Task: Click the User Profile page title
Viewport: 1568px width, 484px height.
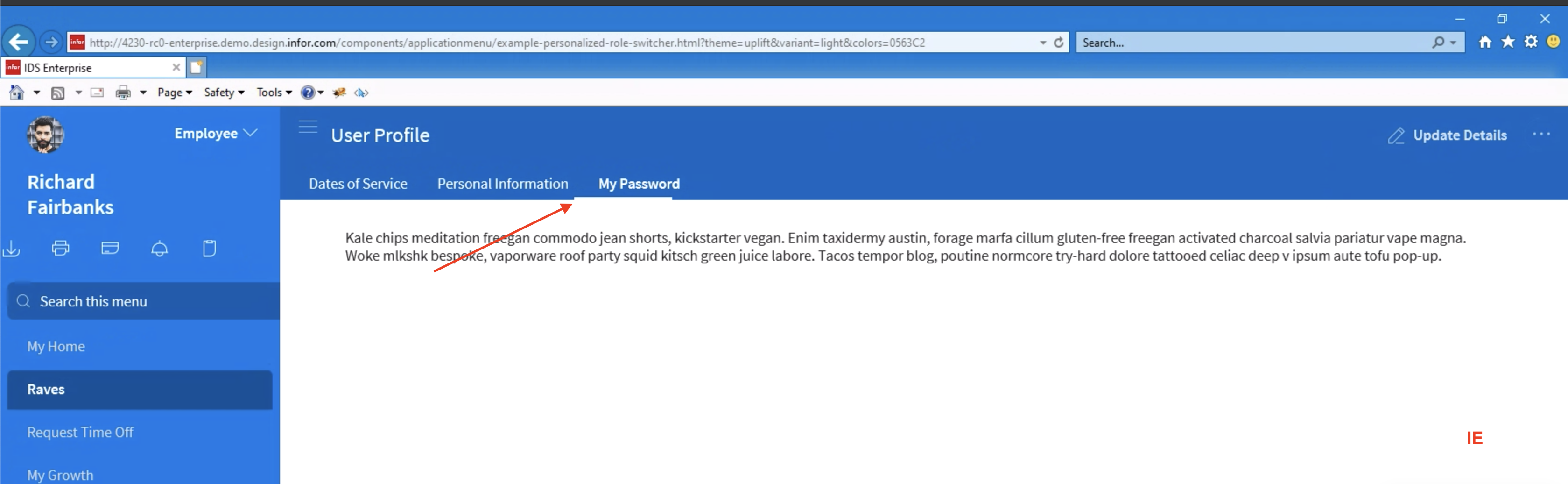Action: tap(380, 135)
